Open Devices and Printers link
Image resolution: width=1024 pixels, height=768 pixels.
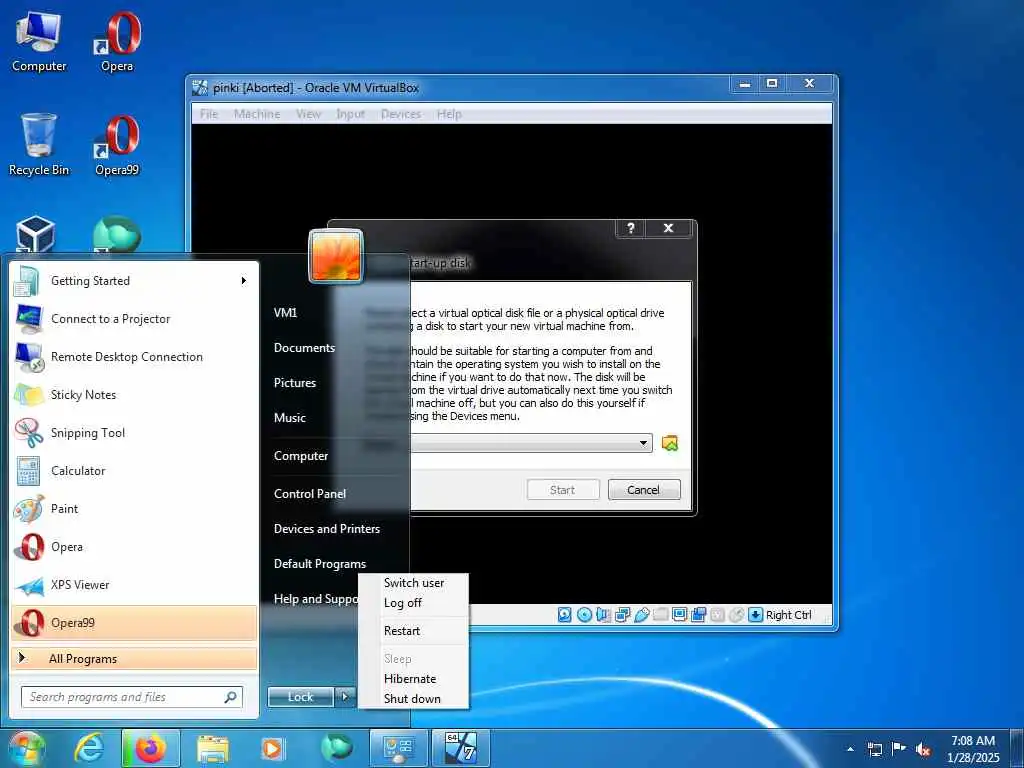click(327, 529)
